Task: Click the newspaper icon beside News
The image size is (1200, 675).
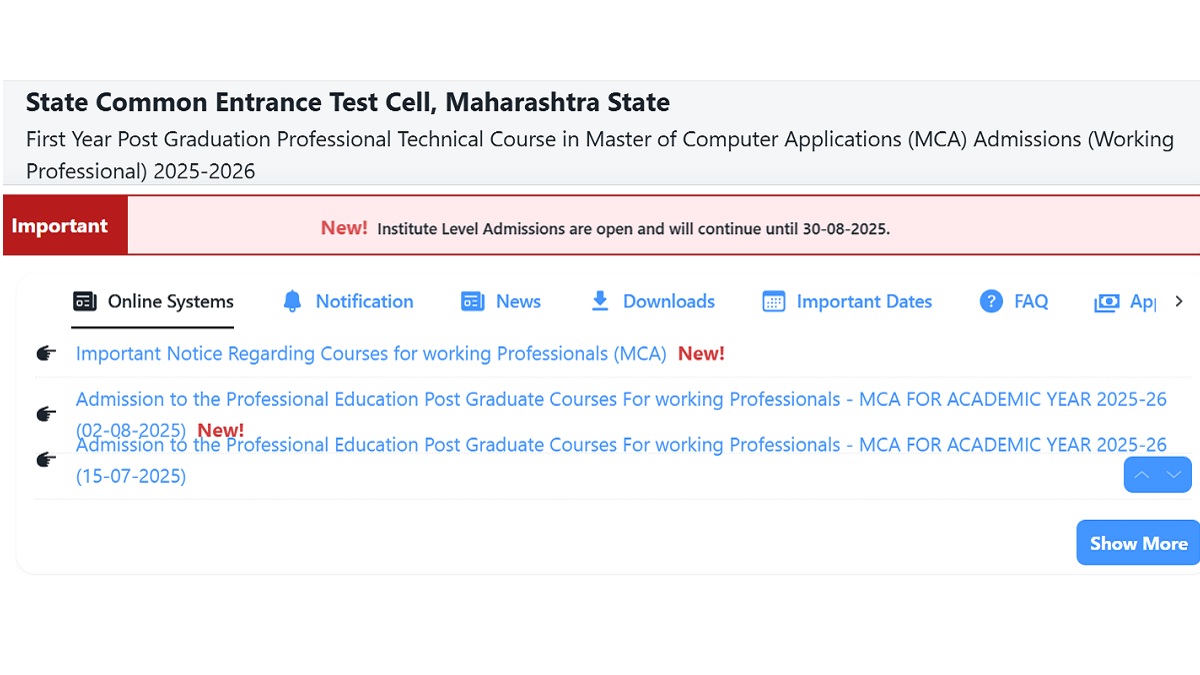Action: [x=472, y=301]
